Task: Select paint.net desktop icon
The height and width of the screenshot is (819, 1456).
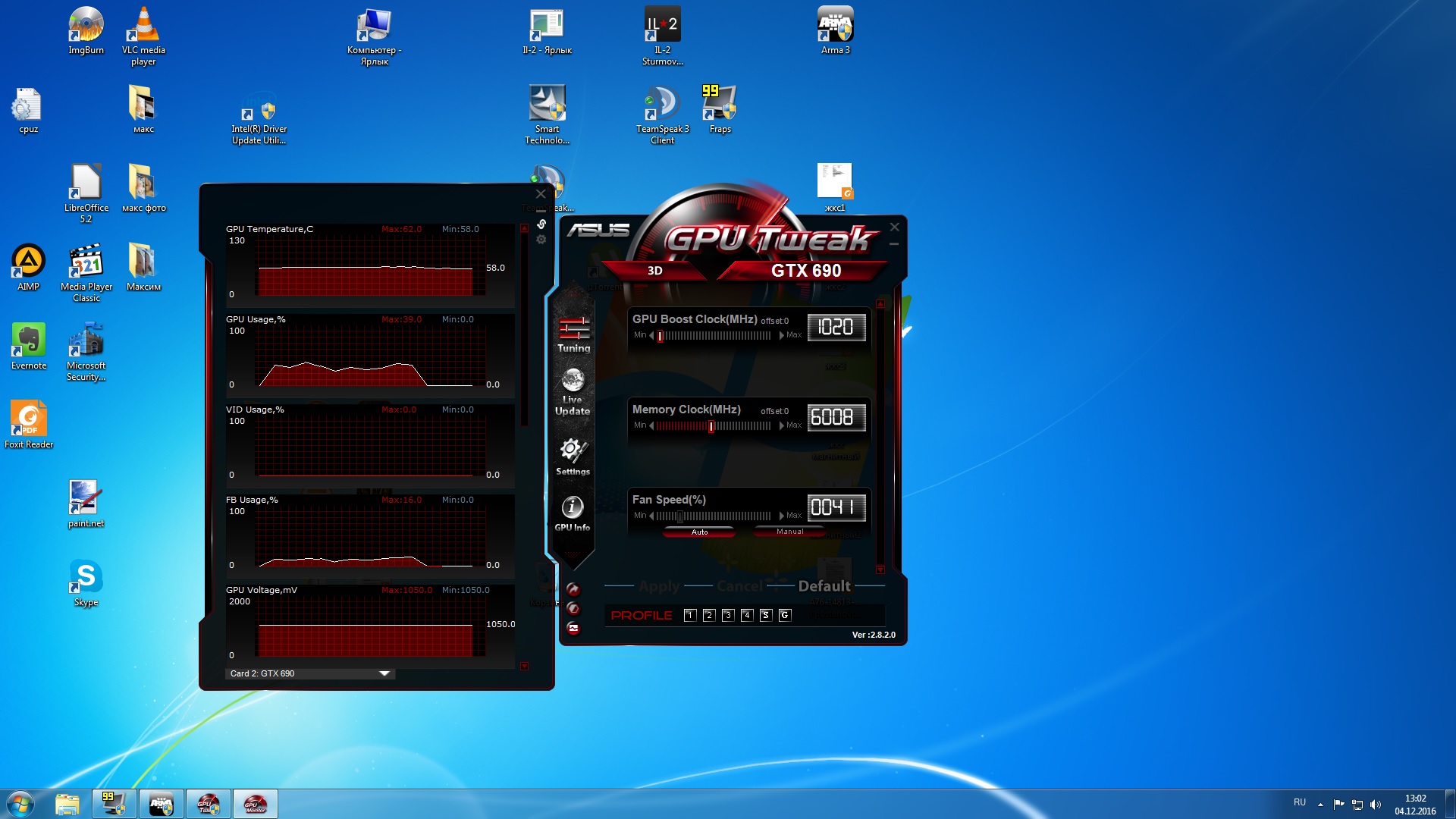Action: tap(86, 504)
